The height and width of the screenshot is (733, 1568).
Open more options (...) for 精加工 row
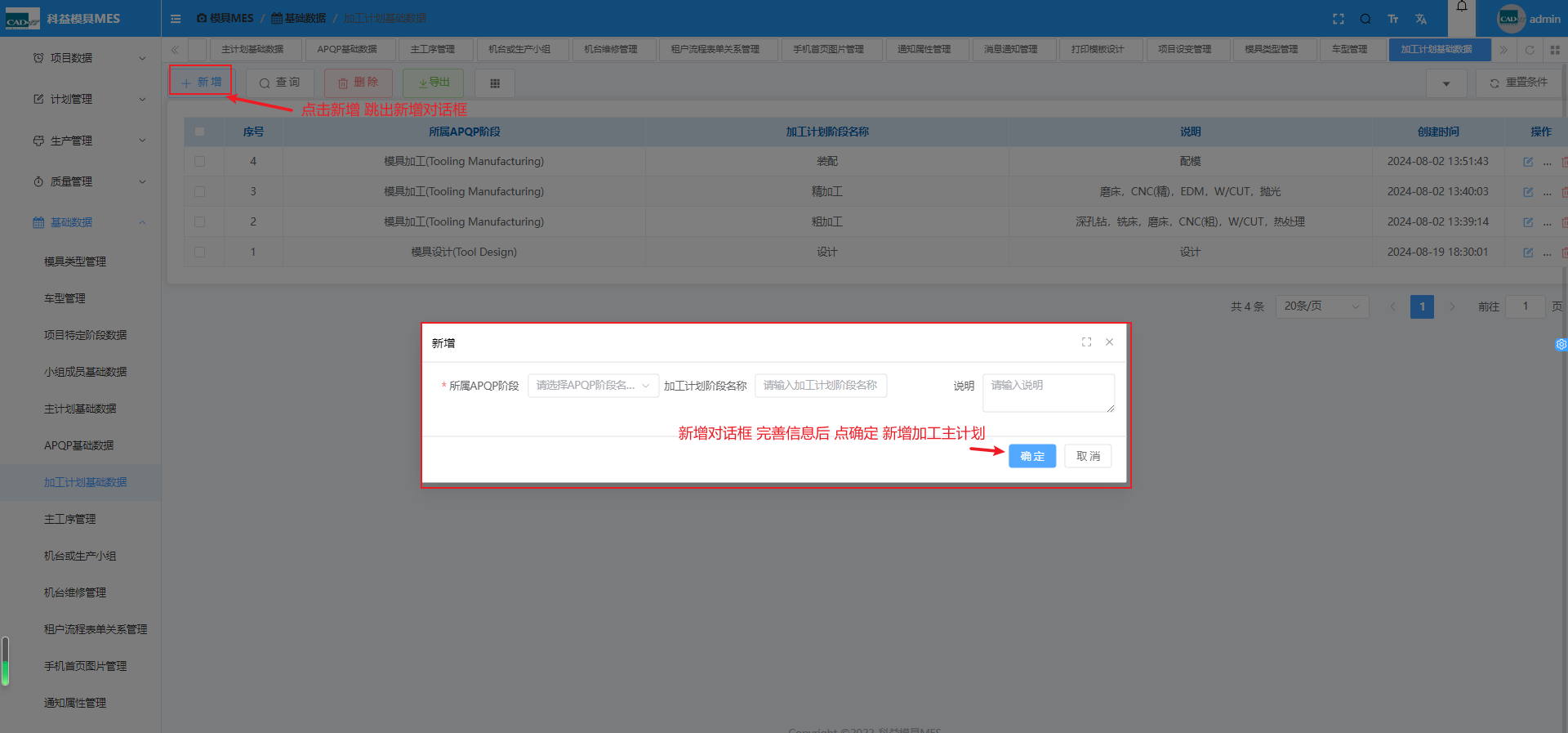coord(1547,193)
